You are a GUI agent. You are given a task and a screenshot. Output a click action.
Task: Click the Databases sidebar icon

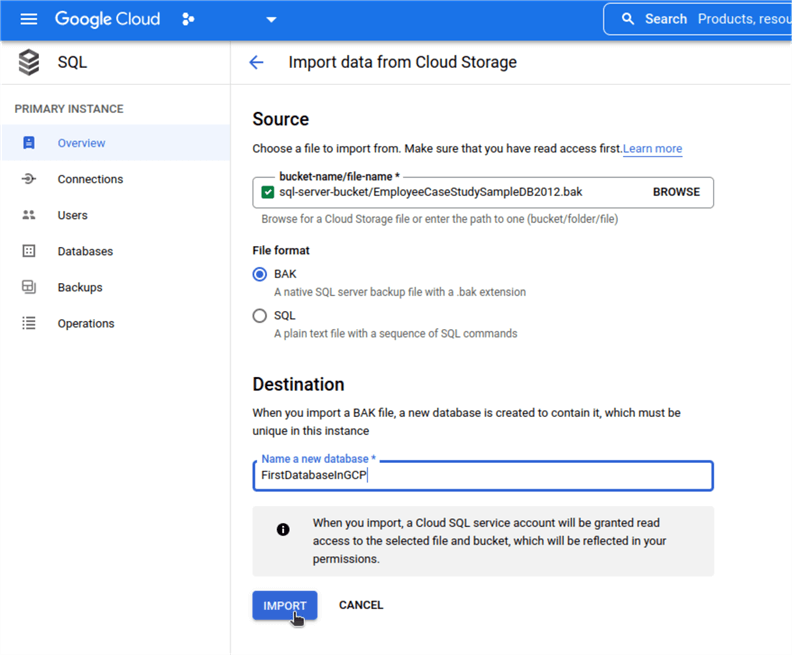(29, 251)
